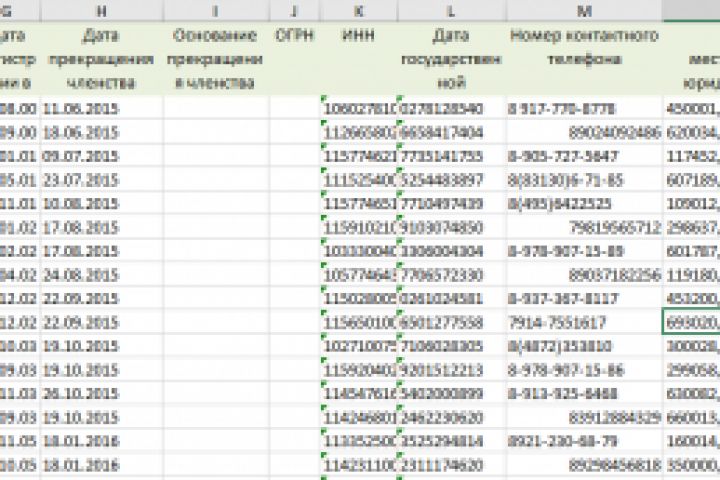Select the date cell 10.08.2015

coord(101,204)
